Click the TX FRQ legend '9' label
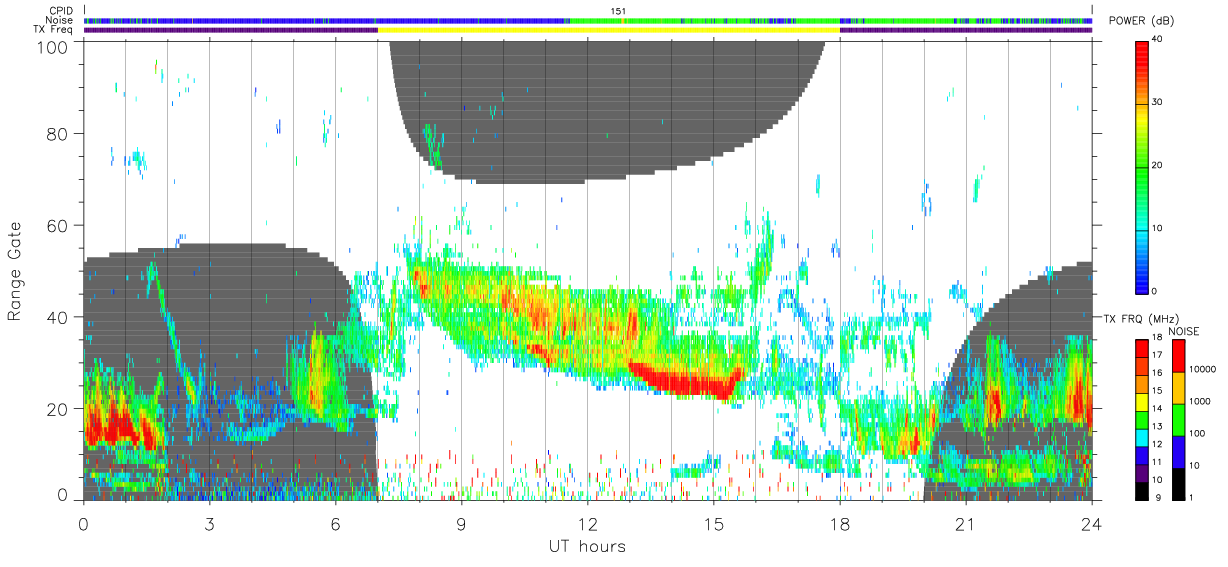 (x=1158, y=497)
